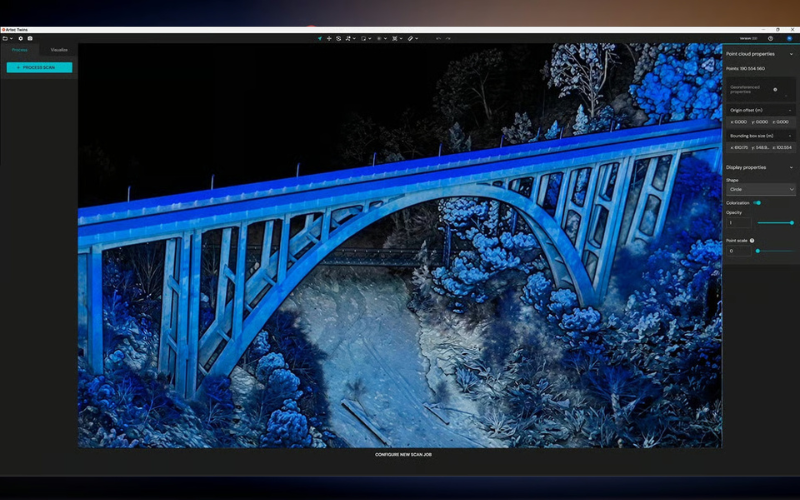This screenshot has height=500, width=800.
Task: Open the settings gear icon
Action: pyautogui.click(x=20, y=38)
